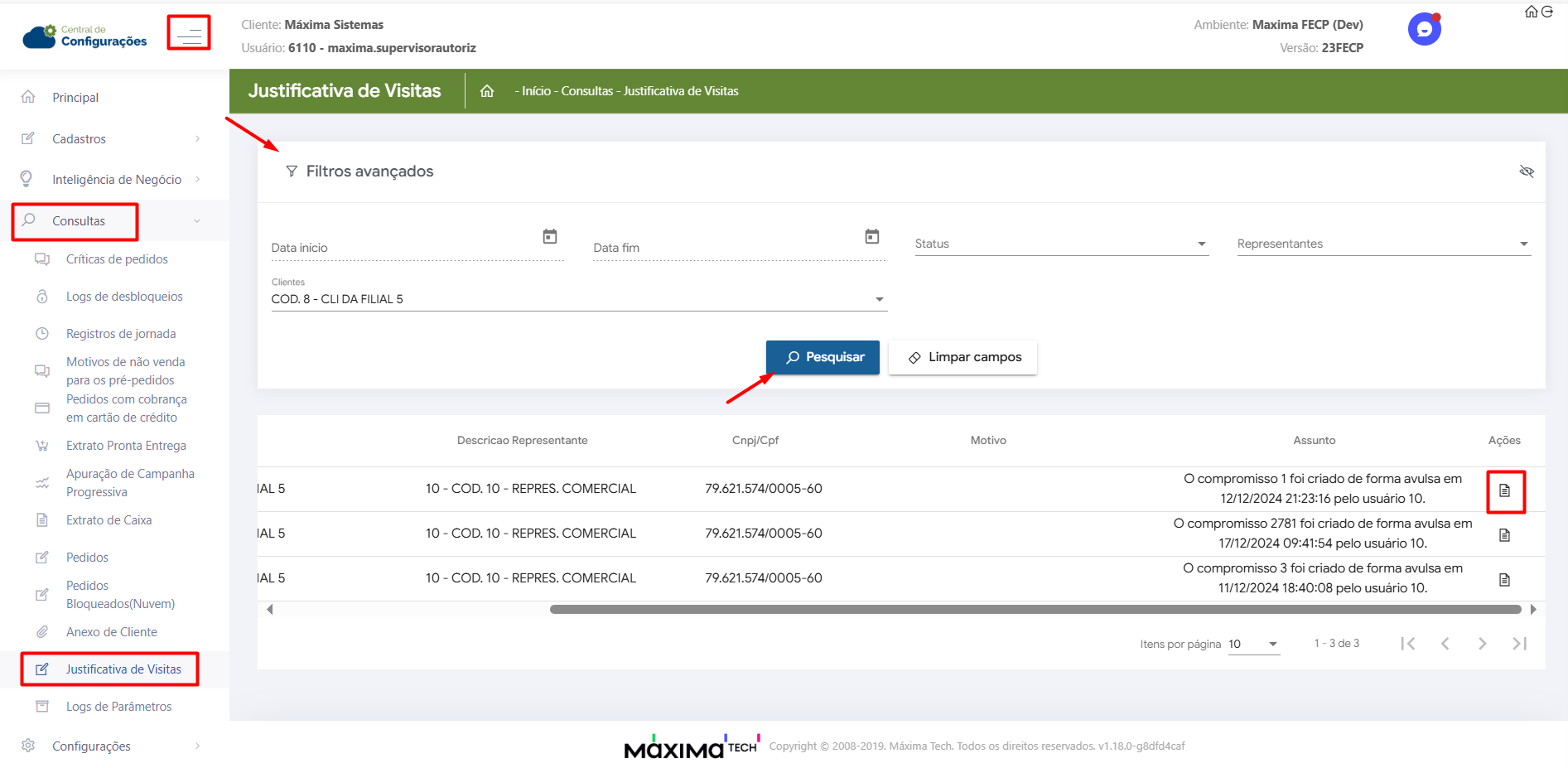Click the Pesquisar button
This screenshot has width=1568, height=768.
tap(823, 357)
